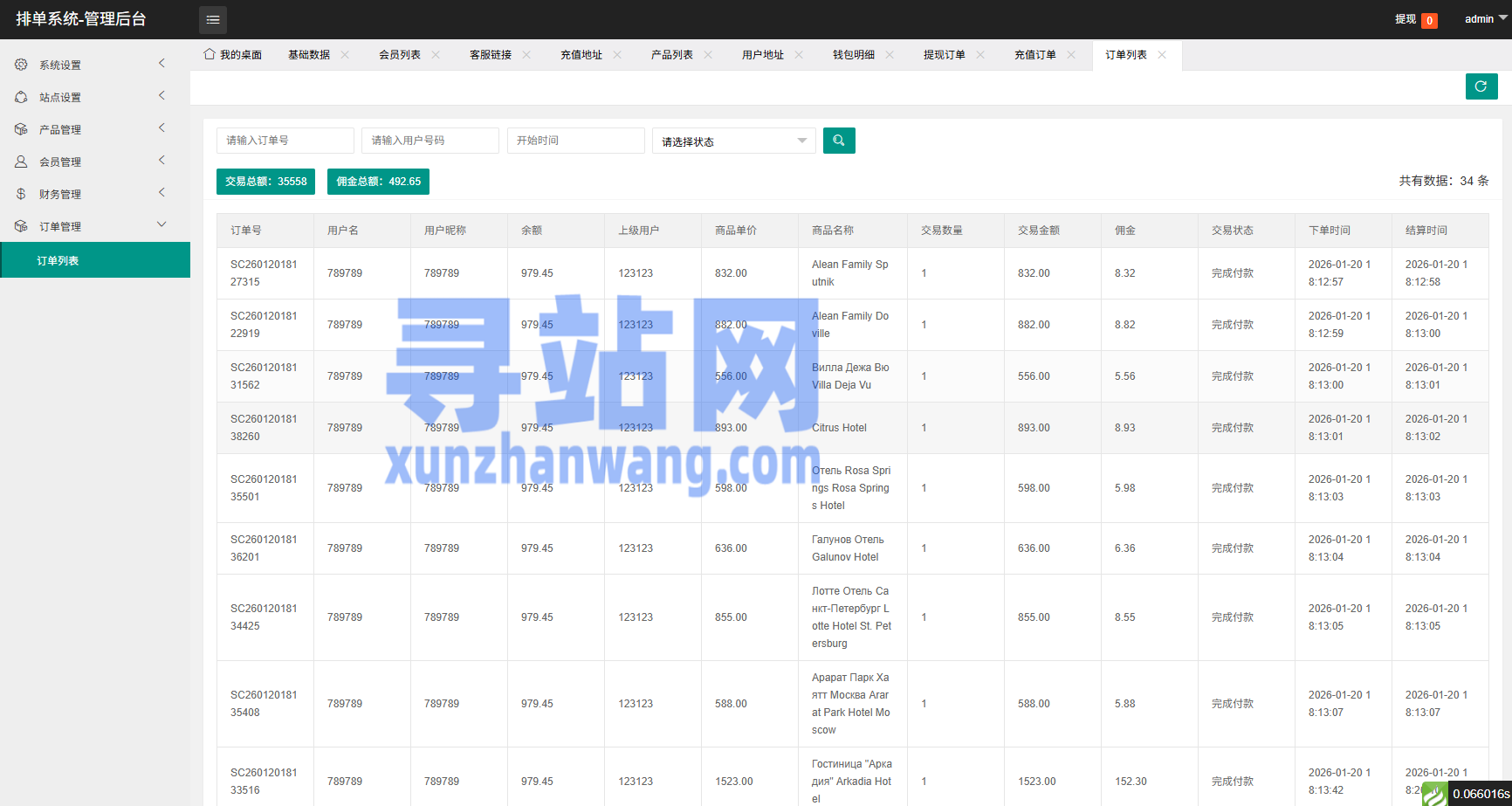Click the green refresh icon button
The image size is (1512, 806).
click(x=1481, y=86)
